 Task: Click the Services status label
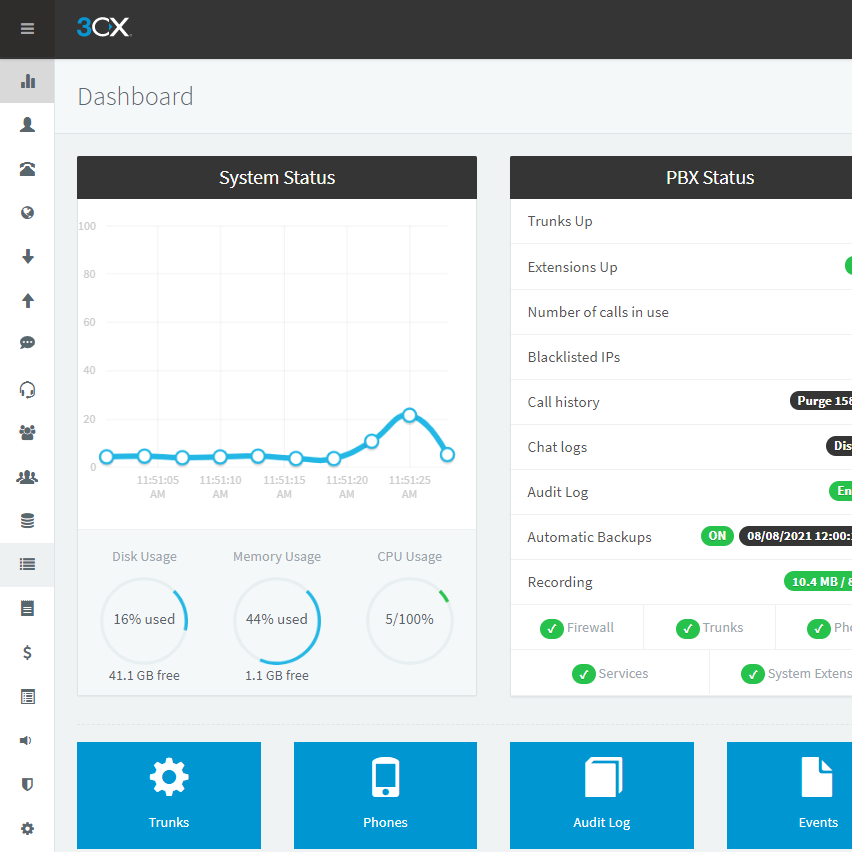pos(623,674)
